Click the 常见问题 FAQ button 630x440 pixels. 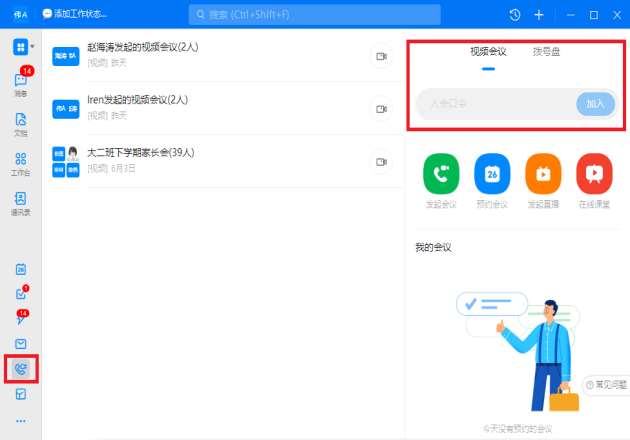point(606,384)
